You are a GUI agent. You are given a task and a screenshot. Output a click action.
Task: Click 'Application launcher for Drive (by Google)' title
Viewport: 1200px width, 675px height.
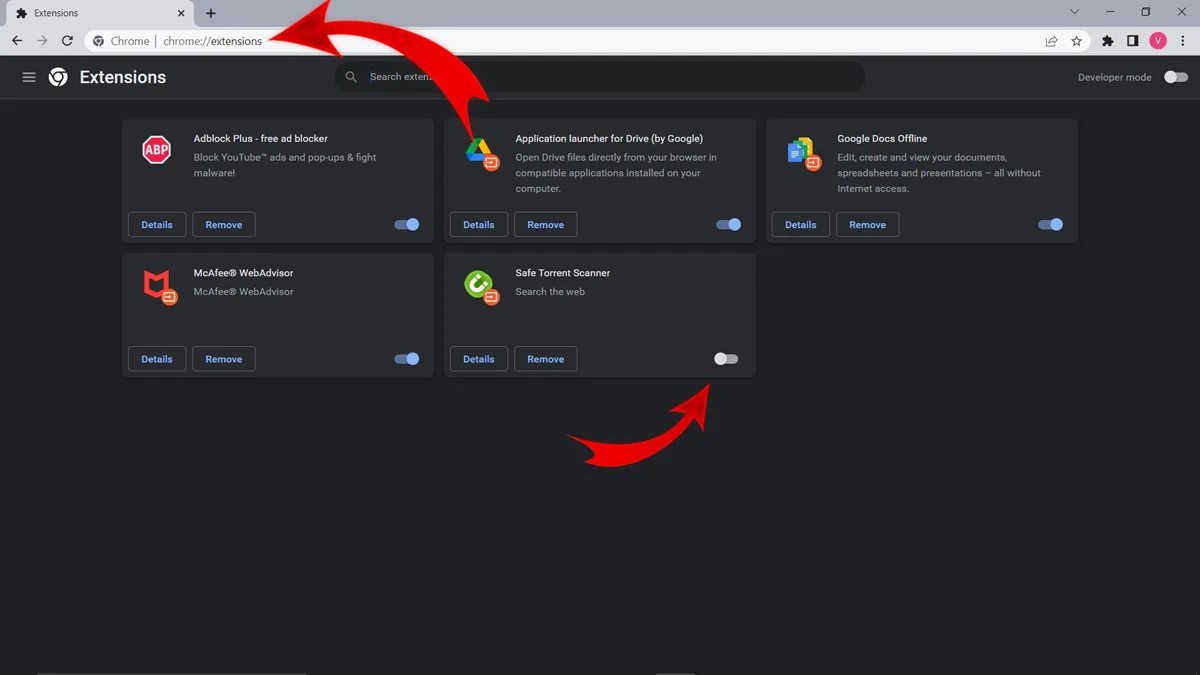[x=609, y=138]
